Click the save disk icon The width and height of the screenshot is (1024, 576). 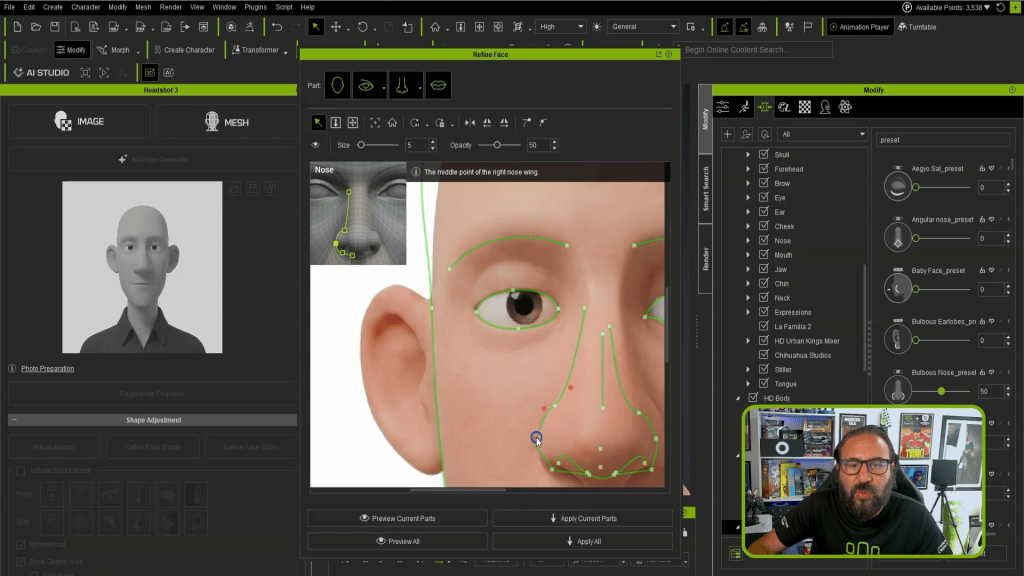(x=55, y=27)
